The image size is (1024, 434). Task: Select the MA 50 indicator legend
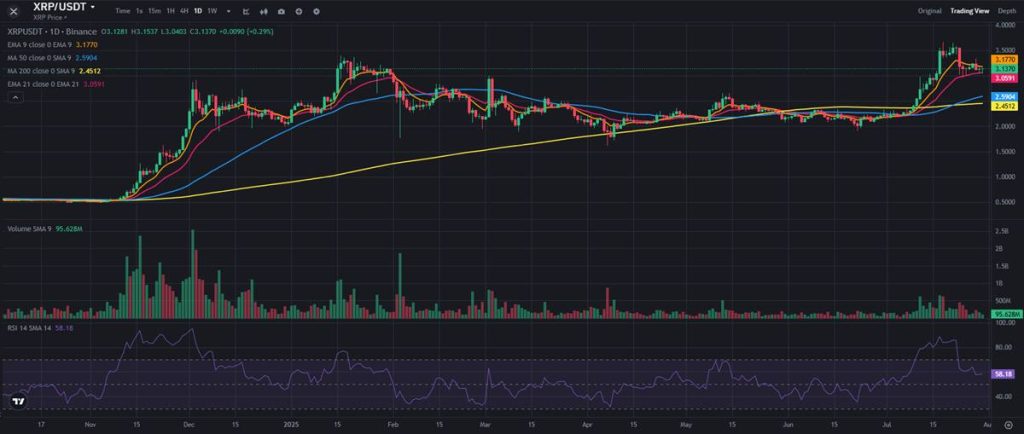coord(52,57)
